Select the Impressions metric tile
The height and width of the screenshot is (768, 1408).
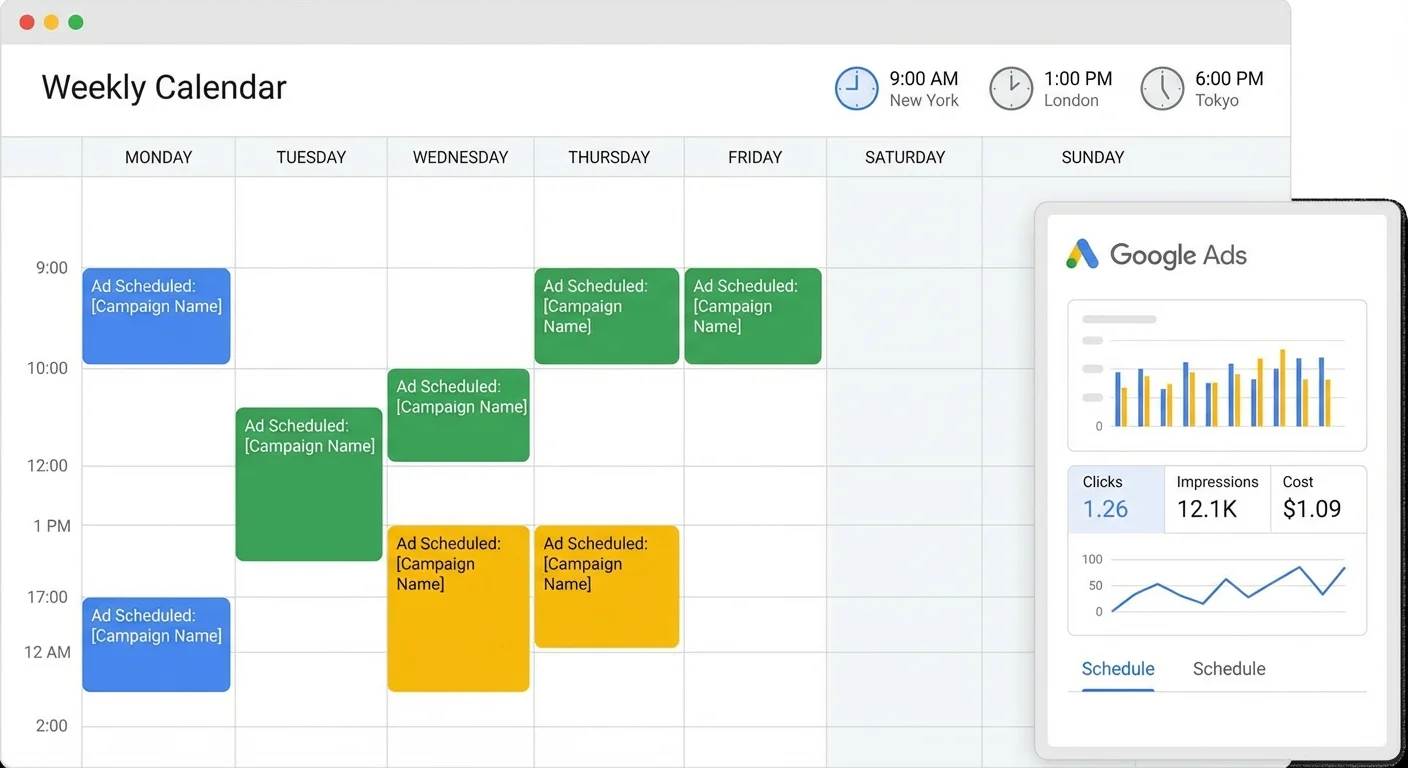point(1217,499)
